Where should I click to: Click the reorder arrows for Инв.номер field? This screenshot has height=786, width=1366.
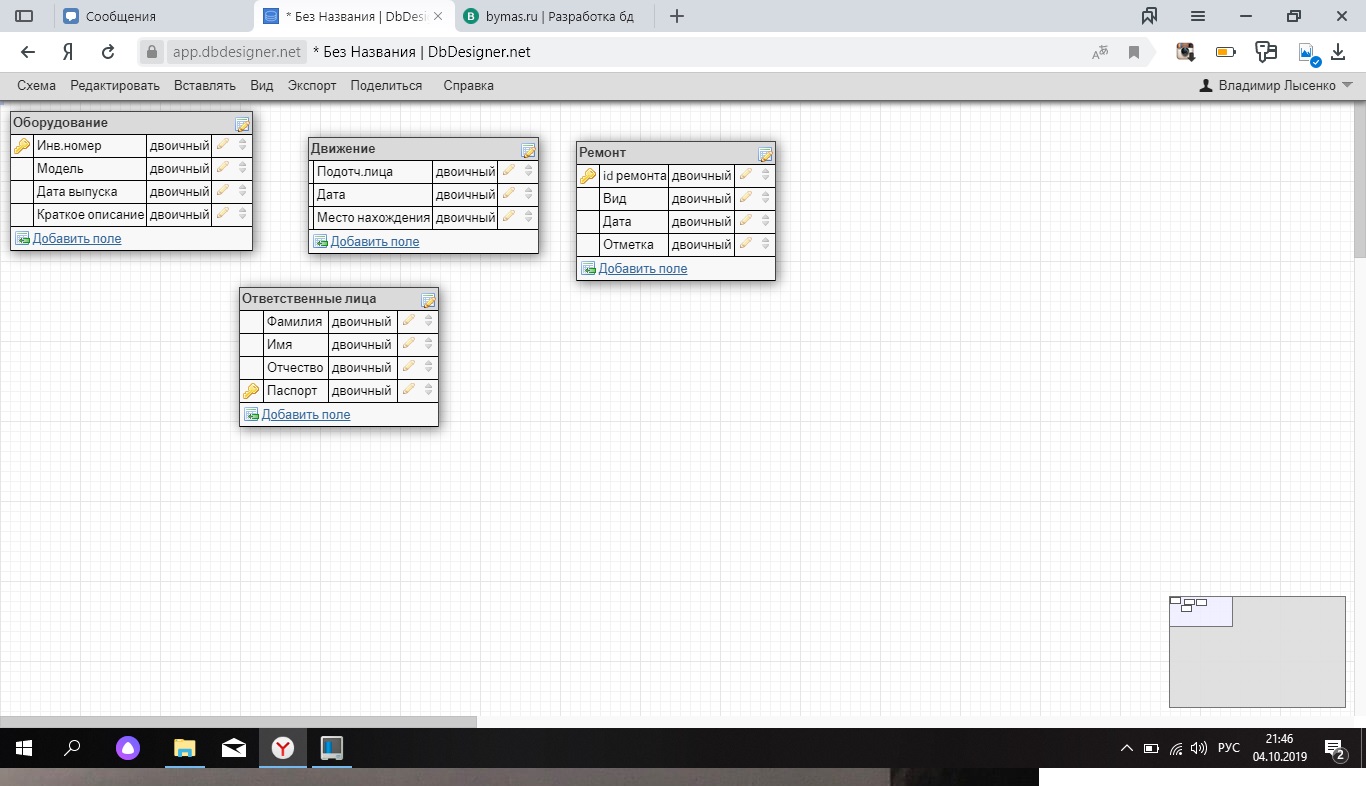click(x=243, y=145)
